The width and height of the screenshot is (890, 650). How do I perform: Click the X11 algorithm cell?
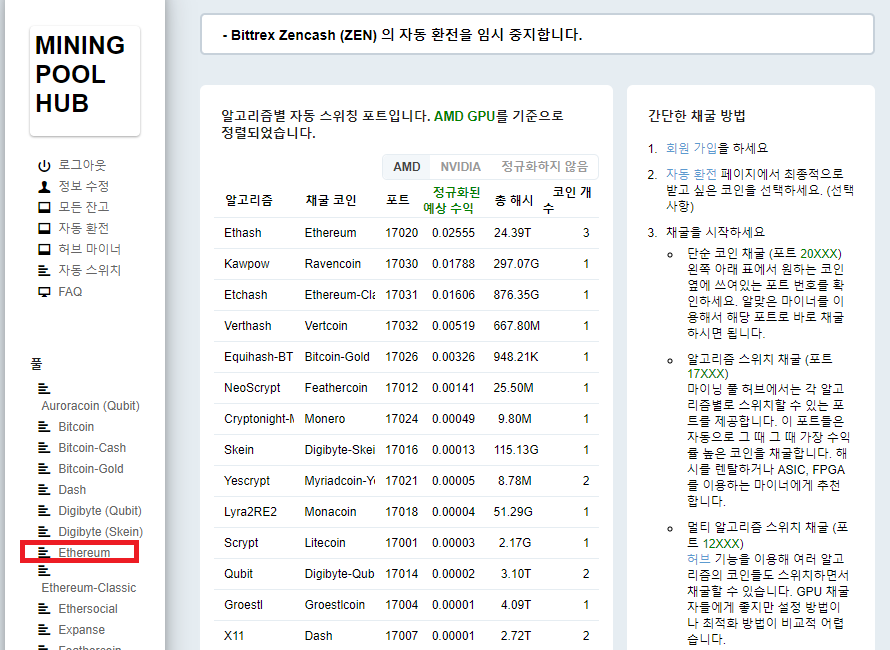pyautogui.click(x=234, y=636)
